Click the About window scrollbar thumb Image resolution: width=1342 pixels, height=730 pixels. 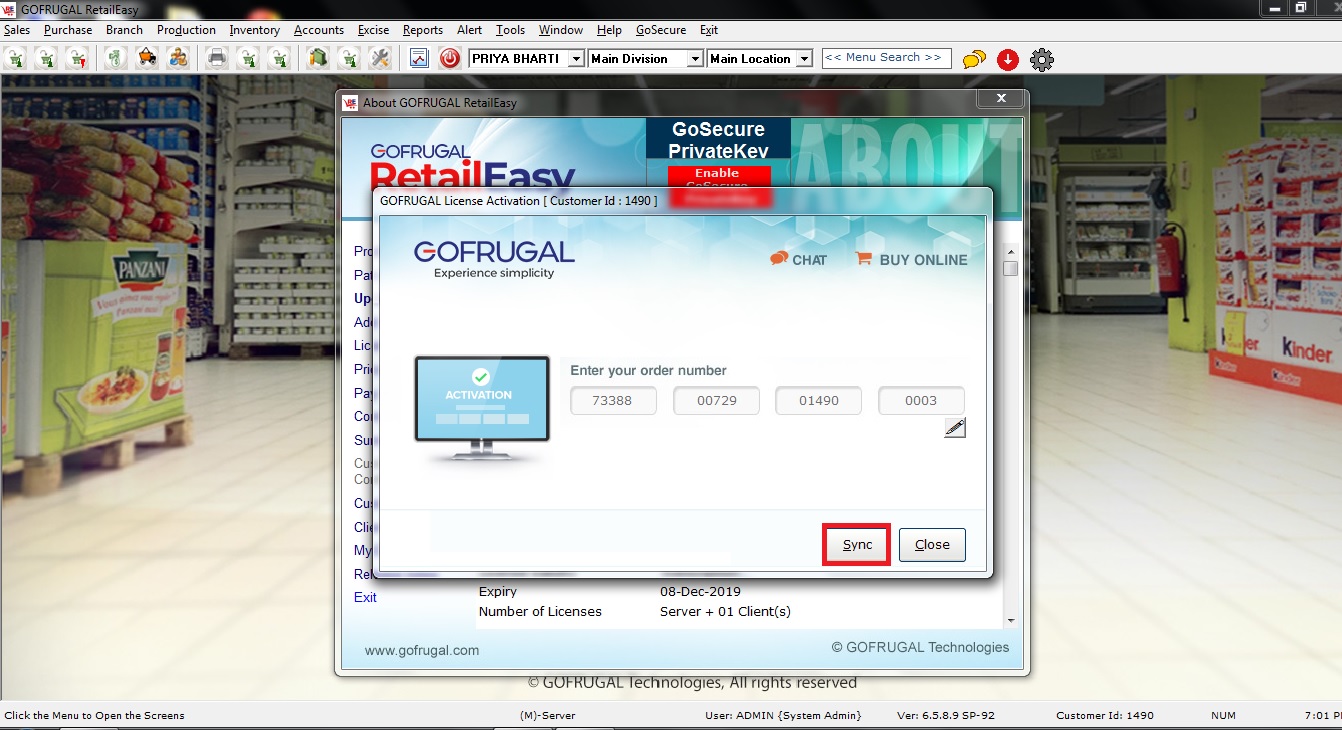pyautogui.click(x=1010, y=268)
